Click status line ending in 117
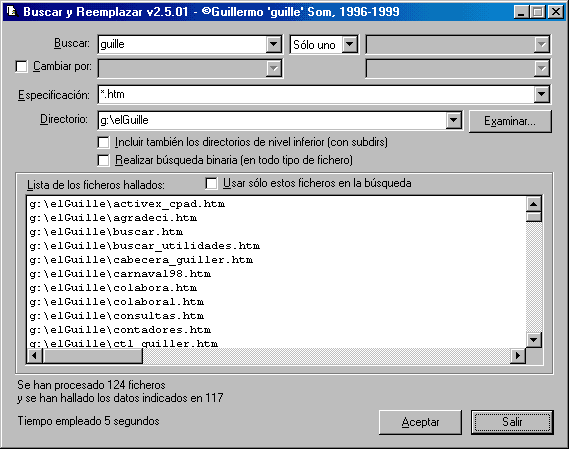This screenshot has height=449, width=569. point(120,398)
